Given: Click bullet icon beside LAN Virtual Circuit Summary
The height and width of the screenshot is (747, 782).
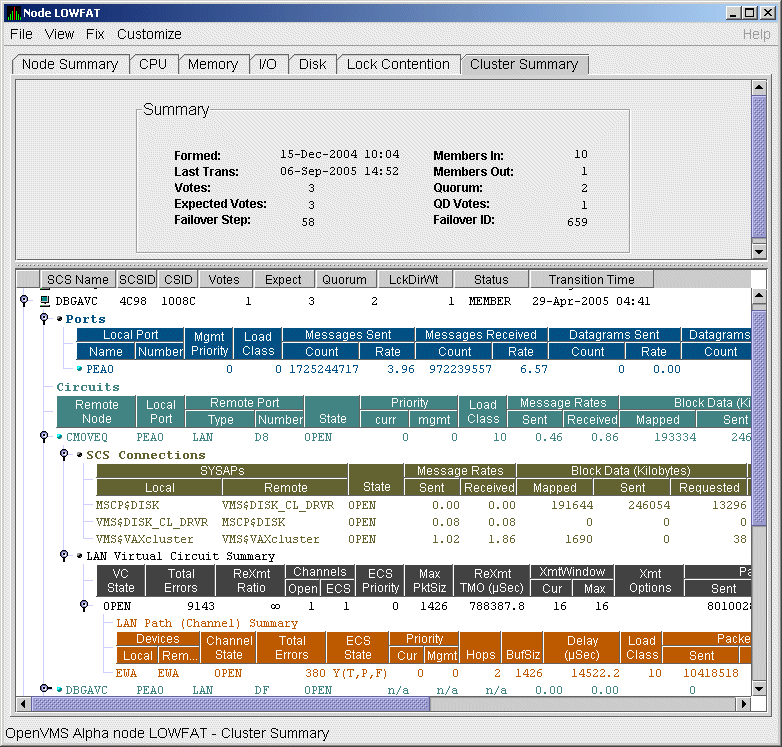Looking at the screenshot, I should (80, 556).
